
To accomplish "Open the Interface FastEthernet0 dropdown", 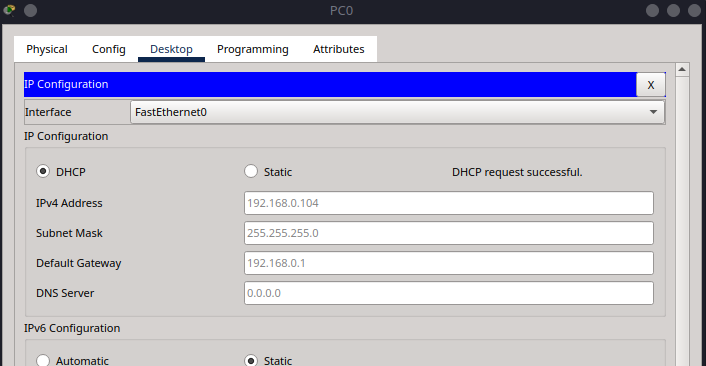I will 397,112.
